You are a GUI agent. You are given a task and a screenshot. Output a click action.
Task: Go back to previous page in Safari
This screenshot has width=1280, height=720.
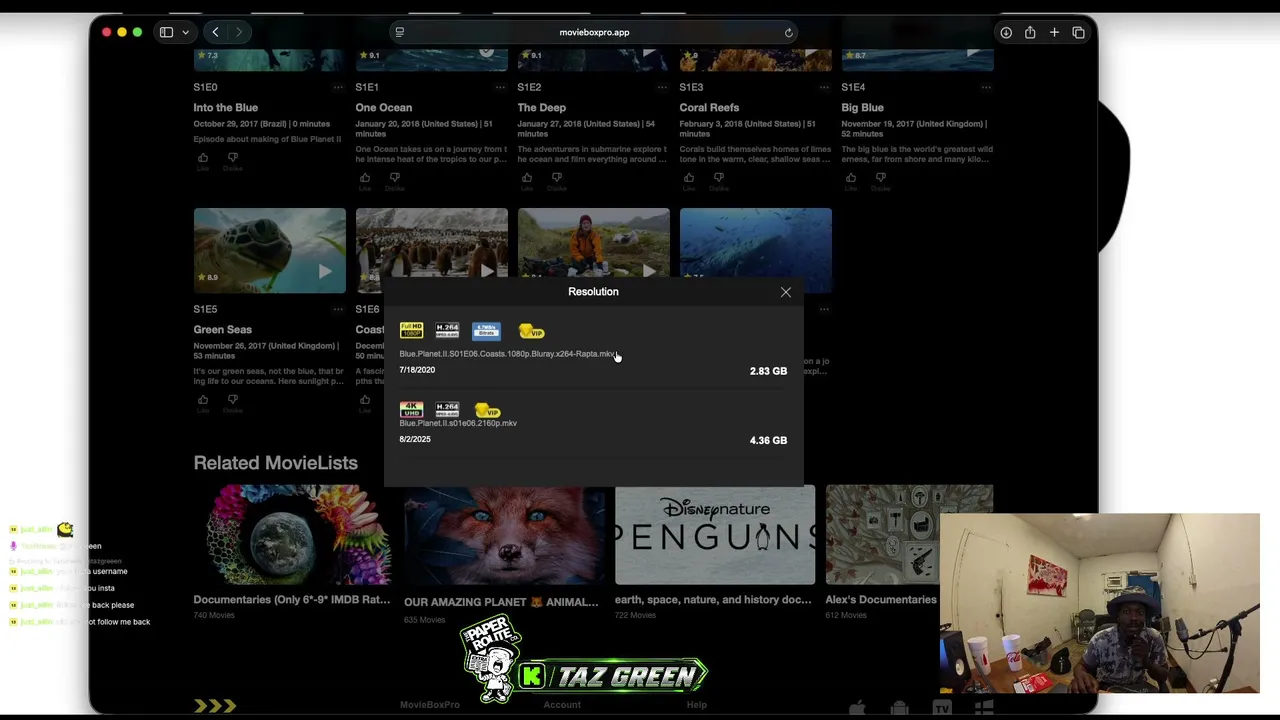[x=215, y=32]
